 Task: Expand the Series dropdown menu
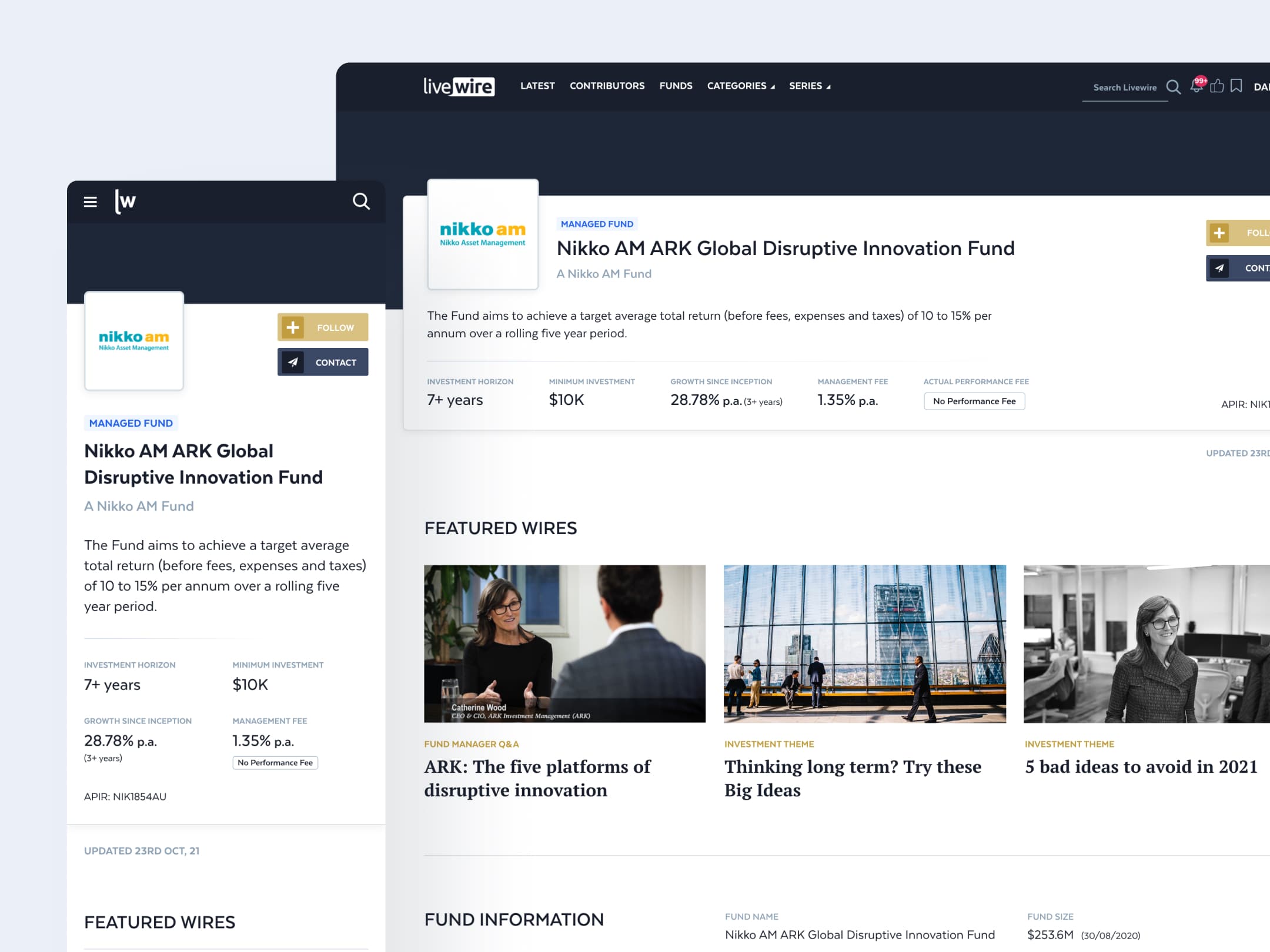pos(810,86)
